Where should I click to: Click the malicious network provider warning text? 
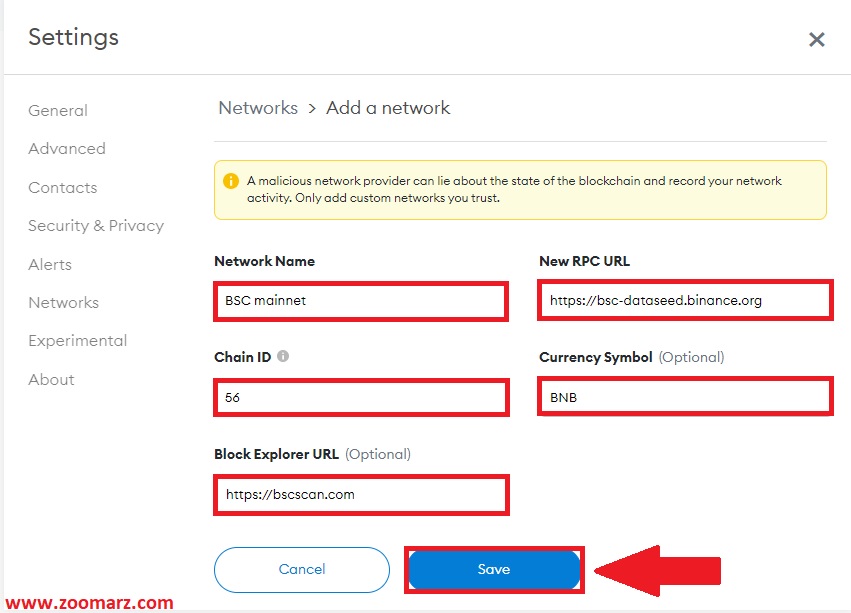pyautogui.click(x=514, y=189)
